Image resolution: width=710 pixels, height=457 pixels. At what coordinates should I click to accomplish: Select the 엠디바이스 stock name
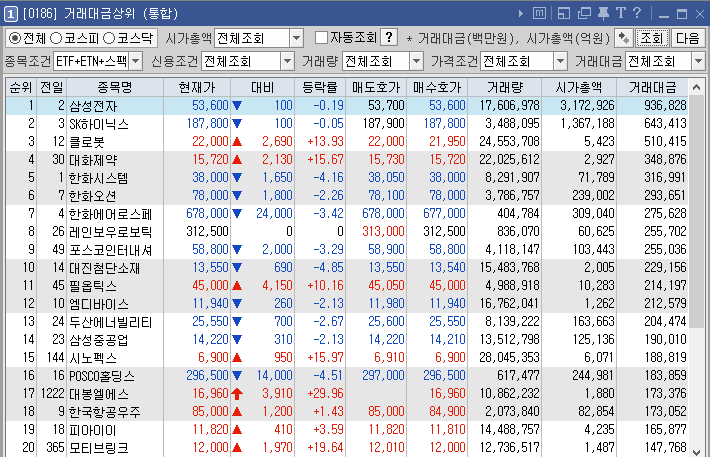pyautogui.click(x=99, y=304)
